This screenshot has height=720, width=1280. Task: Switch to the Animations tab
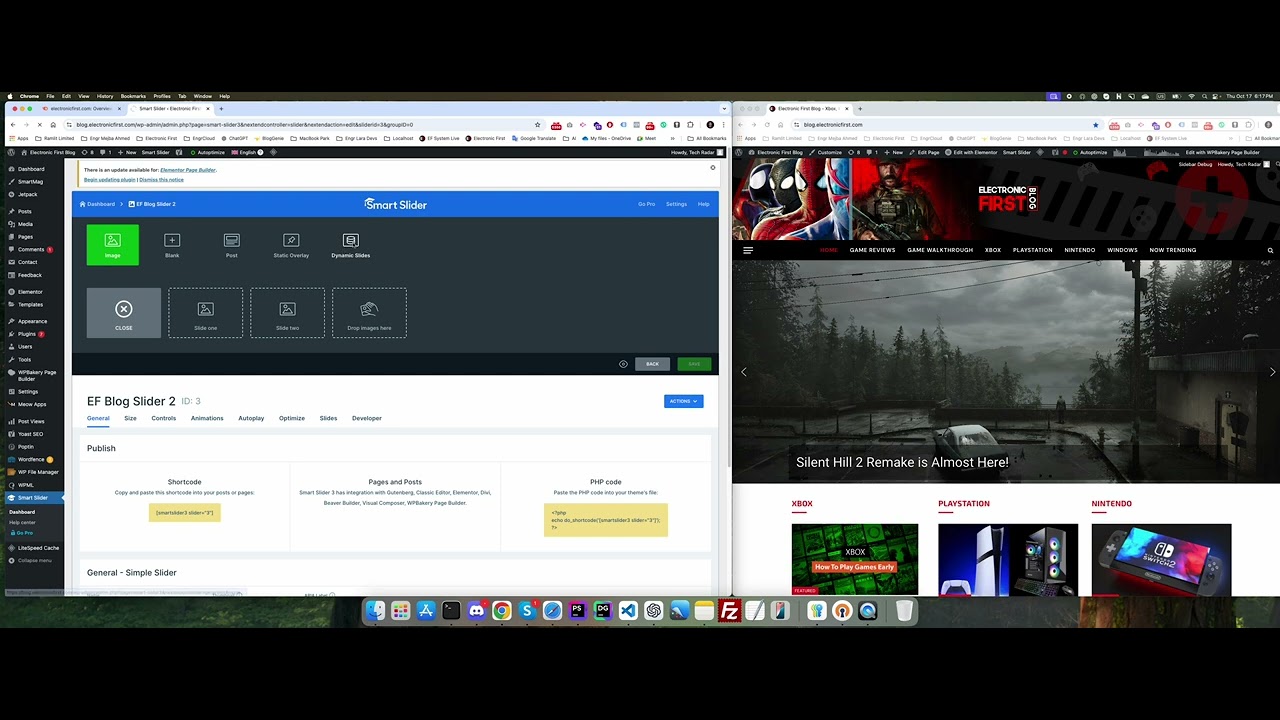tap(207, 418)
